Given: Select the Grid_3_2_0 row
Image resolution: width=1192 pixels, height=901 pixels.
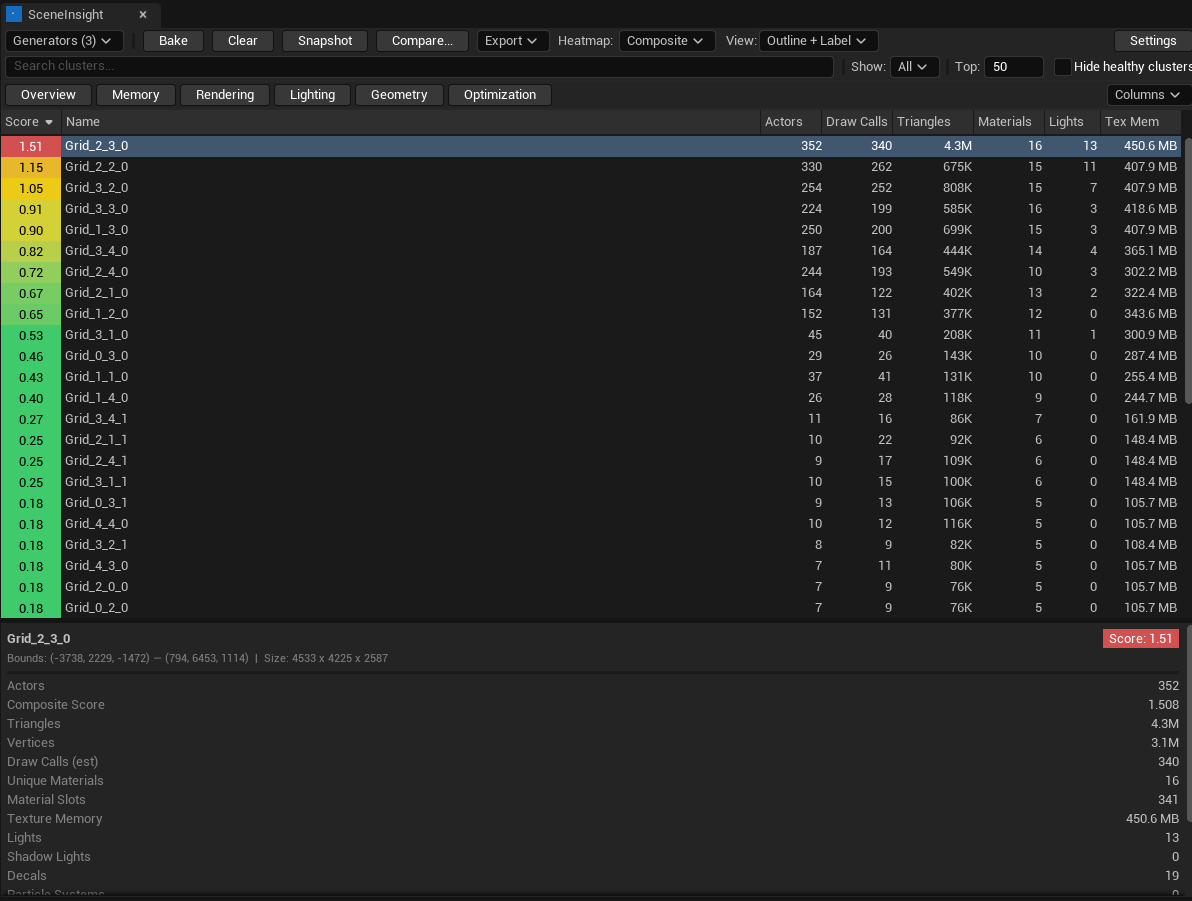Looking at the screenshot, I should tap(591, 188).
